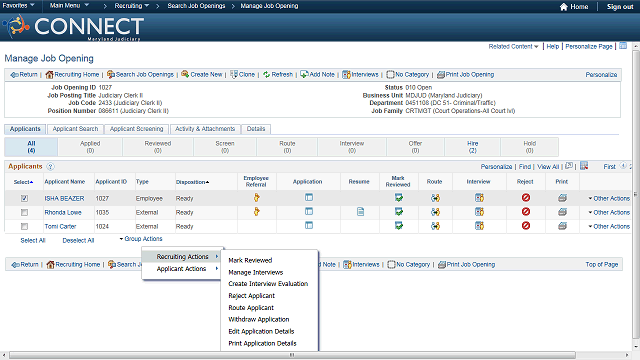
Task: Click horizontal scrollbar at bottom
Action: 292,355
